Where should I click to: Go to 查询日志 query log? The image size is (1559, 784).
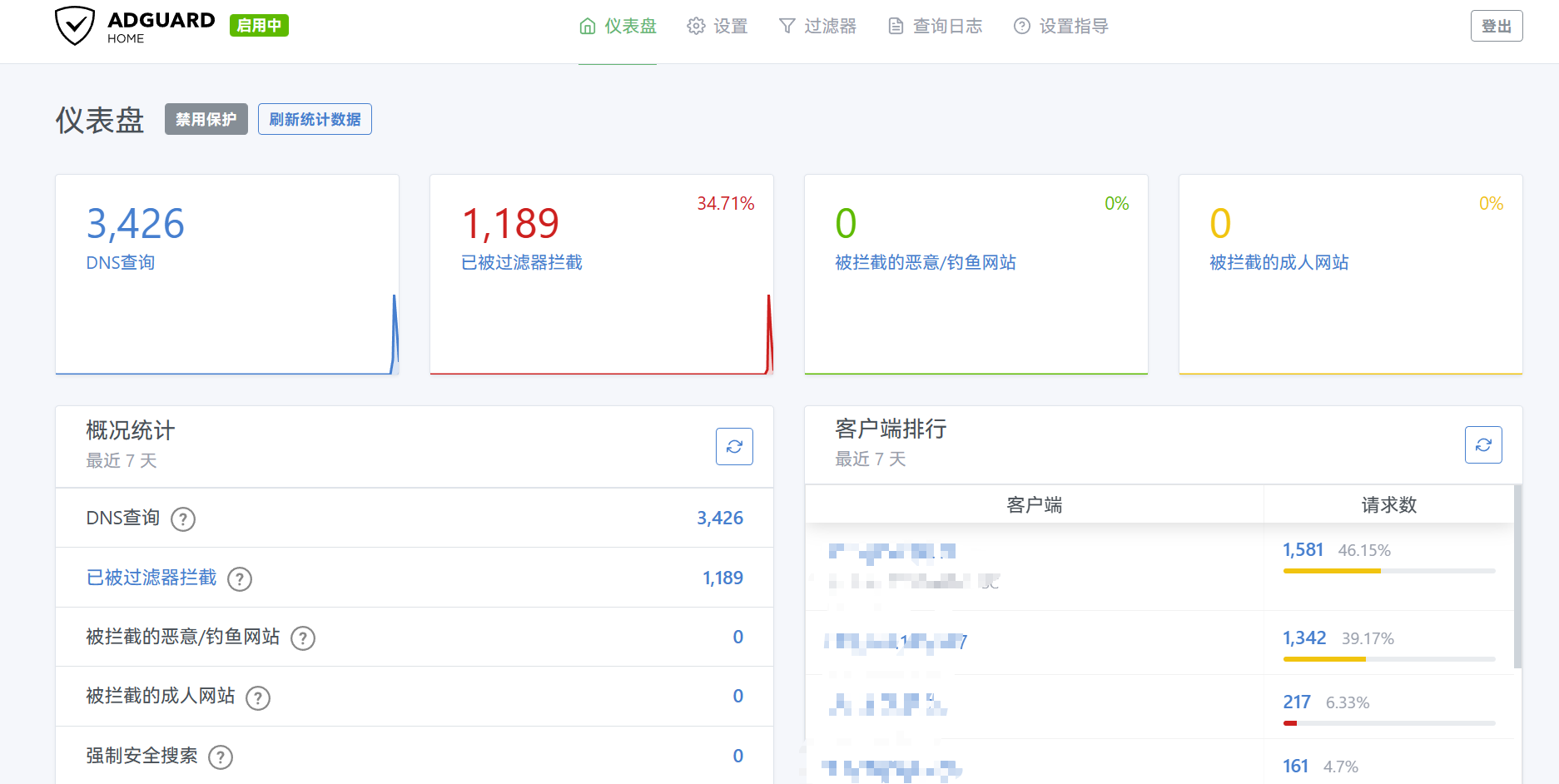(x=935, y=27)
